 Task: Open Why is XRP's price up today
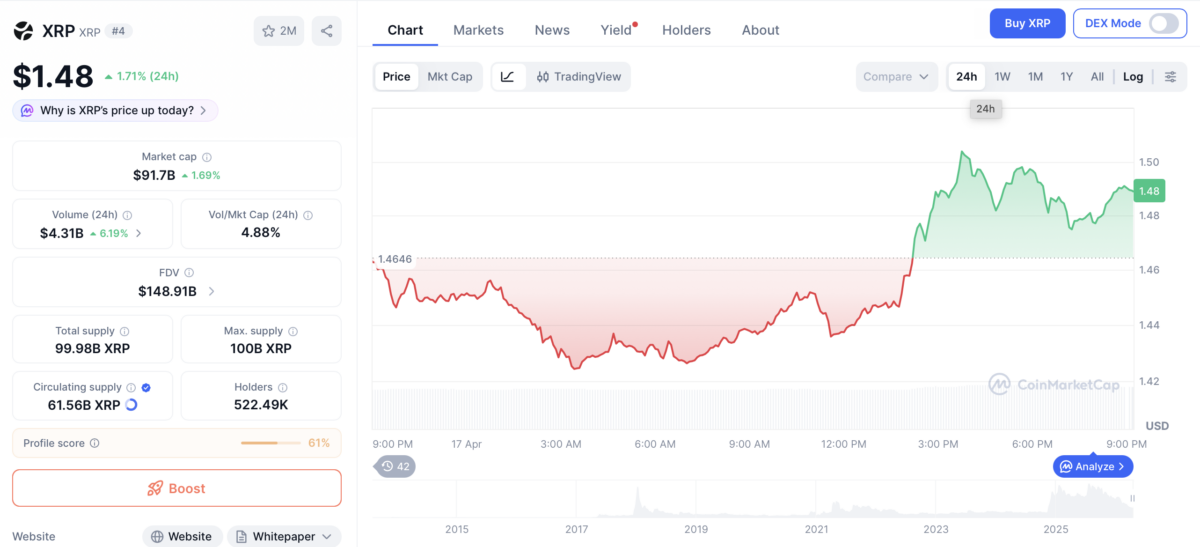pos(115,111)
